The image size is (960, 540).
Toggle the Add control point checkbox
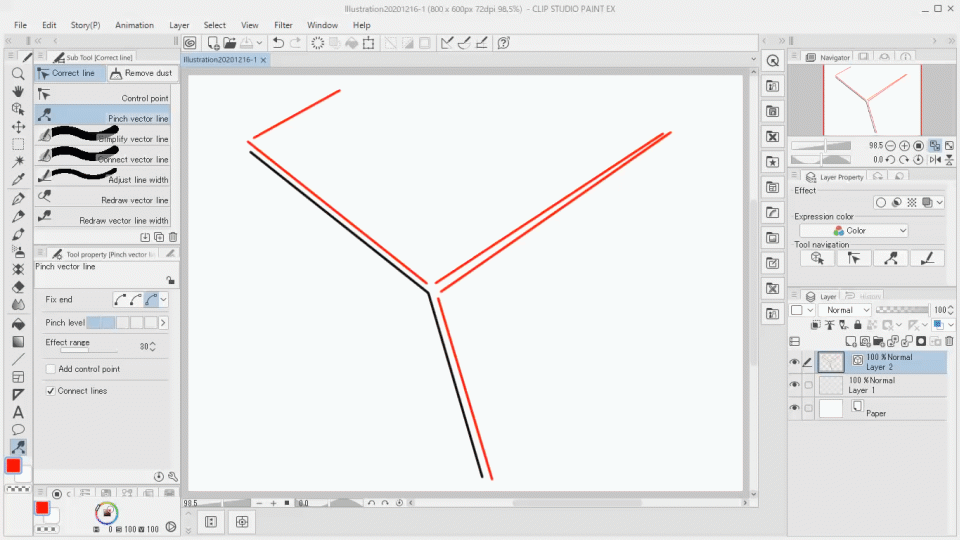pos(51,369)
